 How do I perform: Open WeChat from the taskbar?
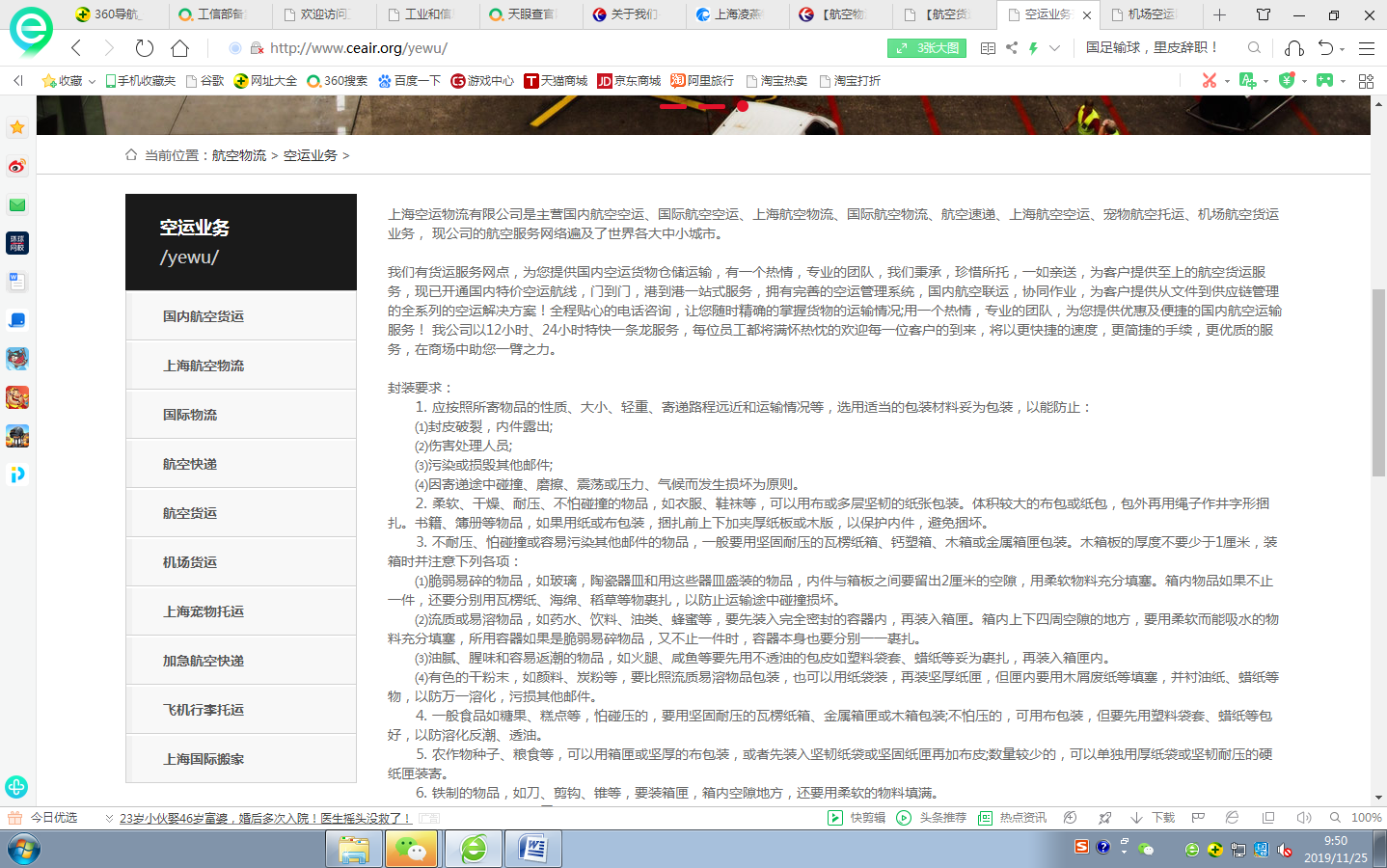(x=412, y=850)
